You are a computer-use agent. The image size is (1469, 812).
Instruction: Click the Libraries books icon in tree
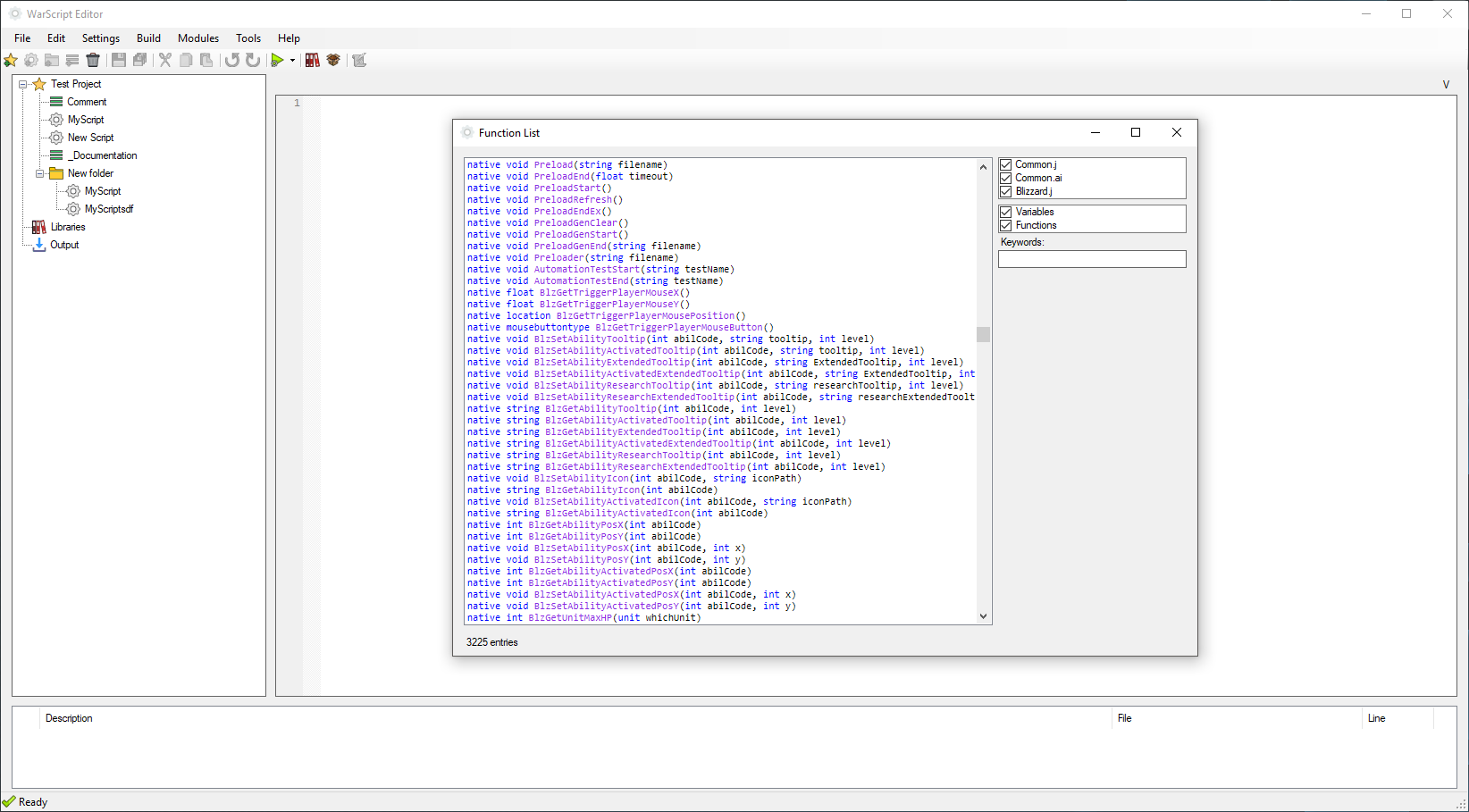(x=39, y=227)
